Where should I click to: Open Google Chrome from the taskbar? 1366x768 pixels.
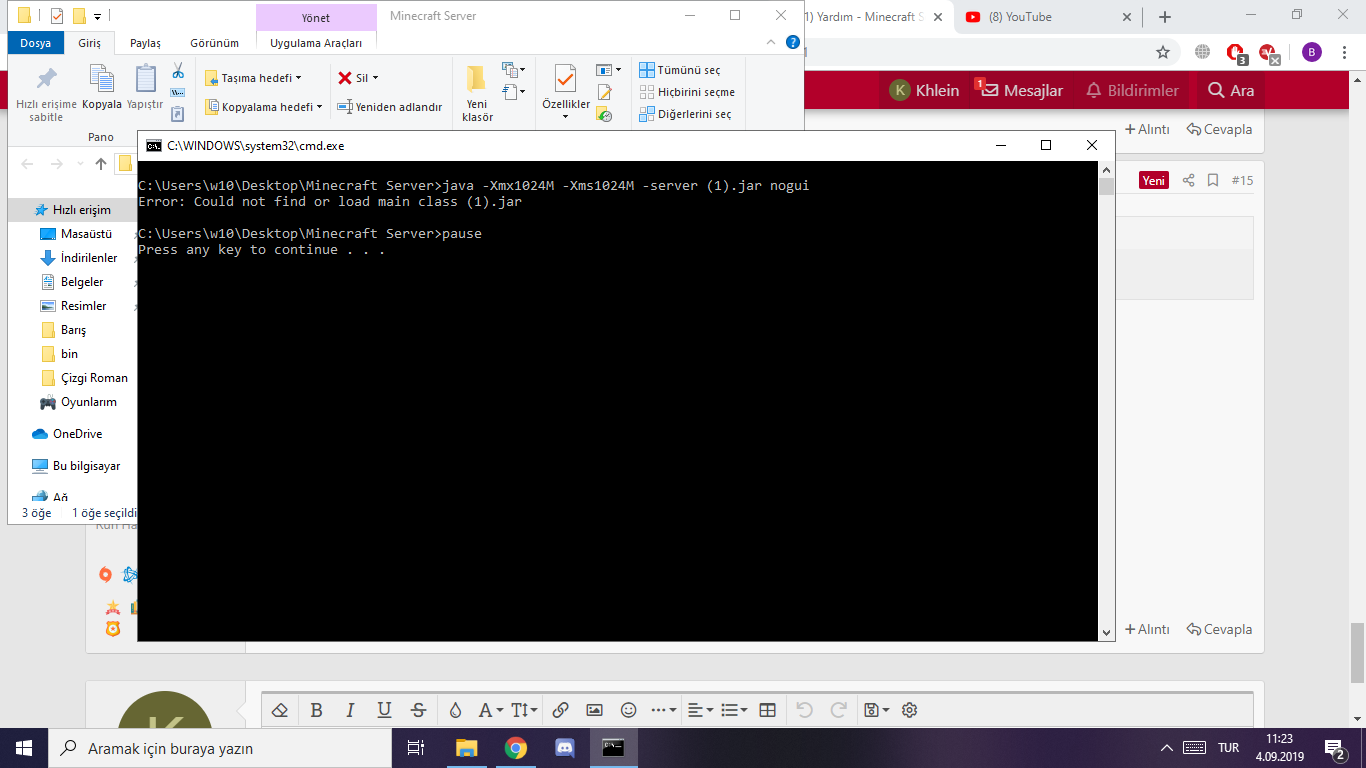(515, 748)
